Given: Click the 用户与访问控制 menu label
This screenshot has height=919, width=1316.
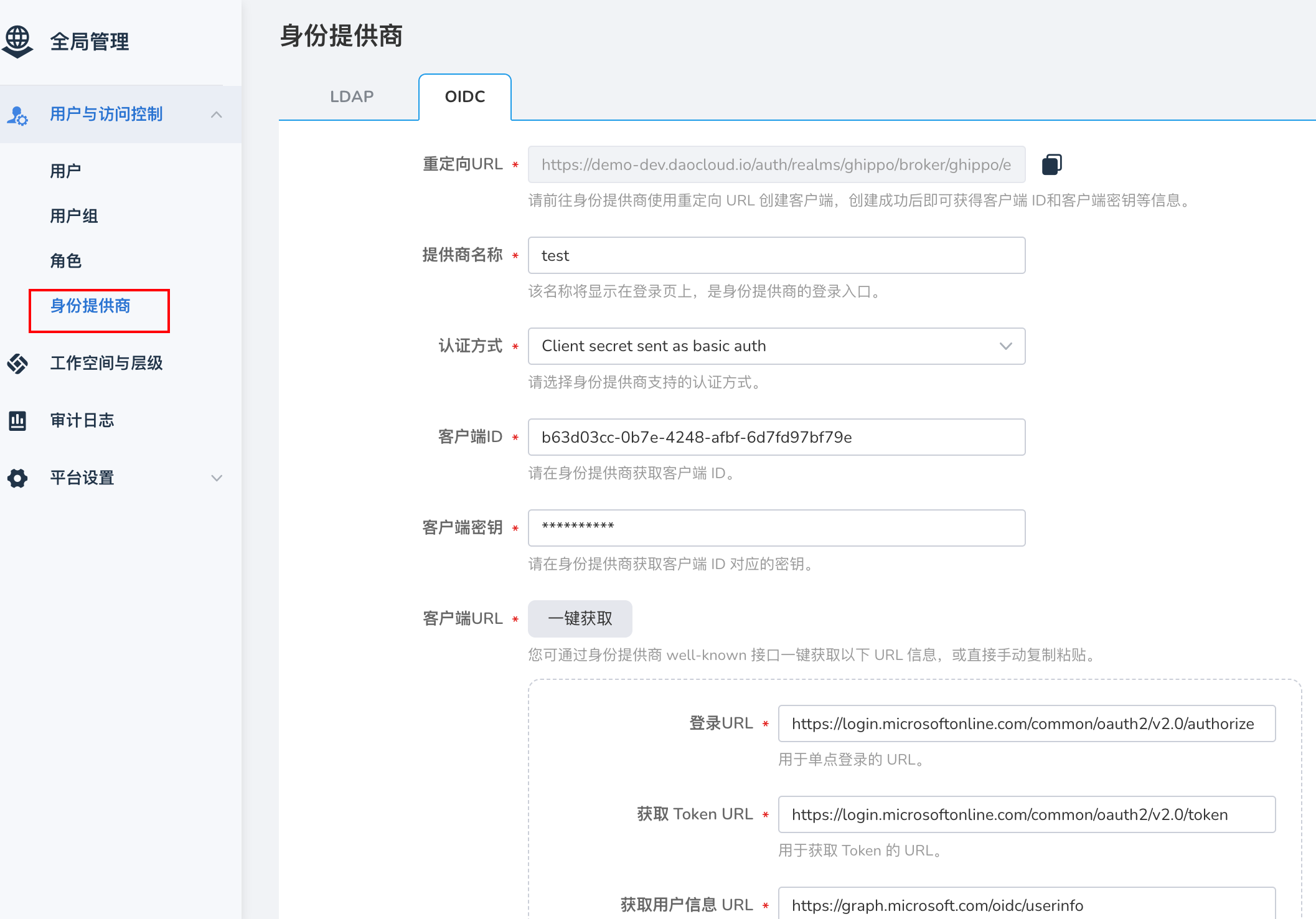Looking at the screenshot, I should click(106, 114).
